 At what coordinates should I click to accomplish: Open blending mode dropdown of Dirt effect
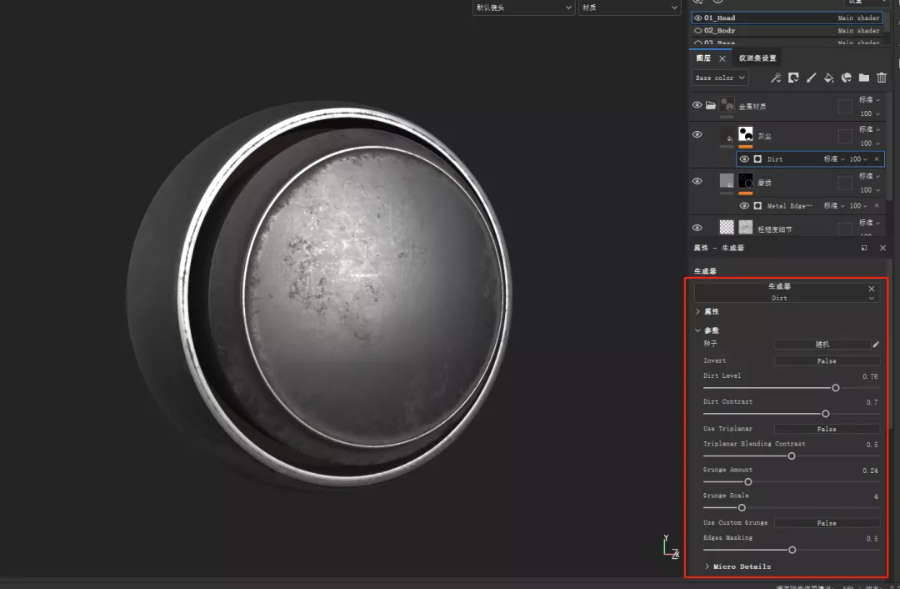(834, 159)
